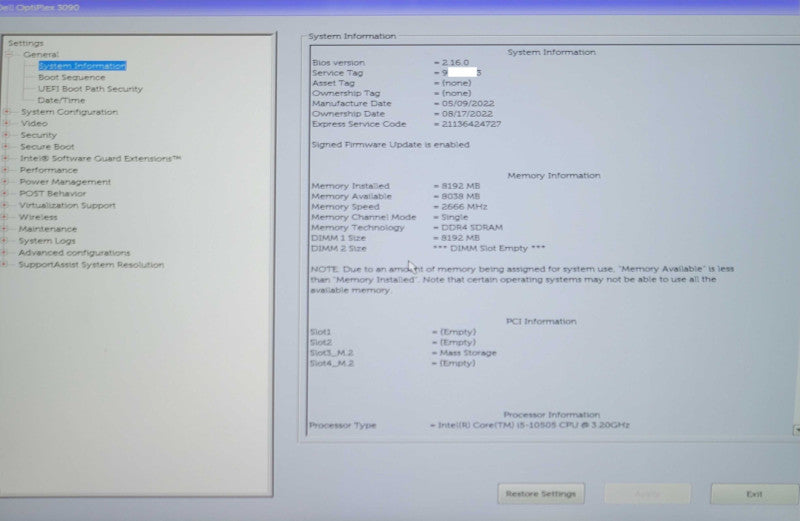Click the Restore Settings button
800x521 pixels.
coord(541,494)
